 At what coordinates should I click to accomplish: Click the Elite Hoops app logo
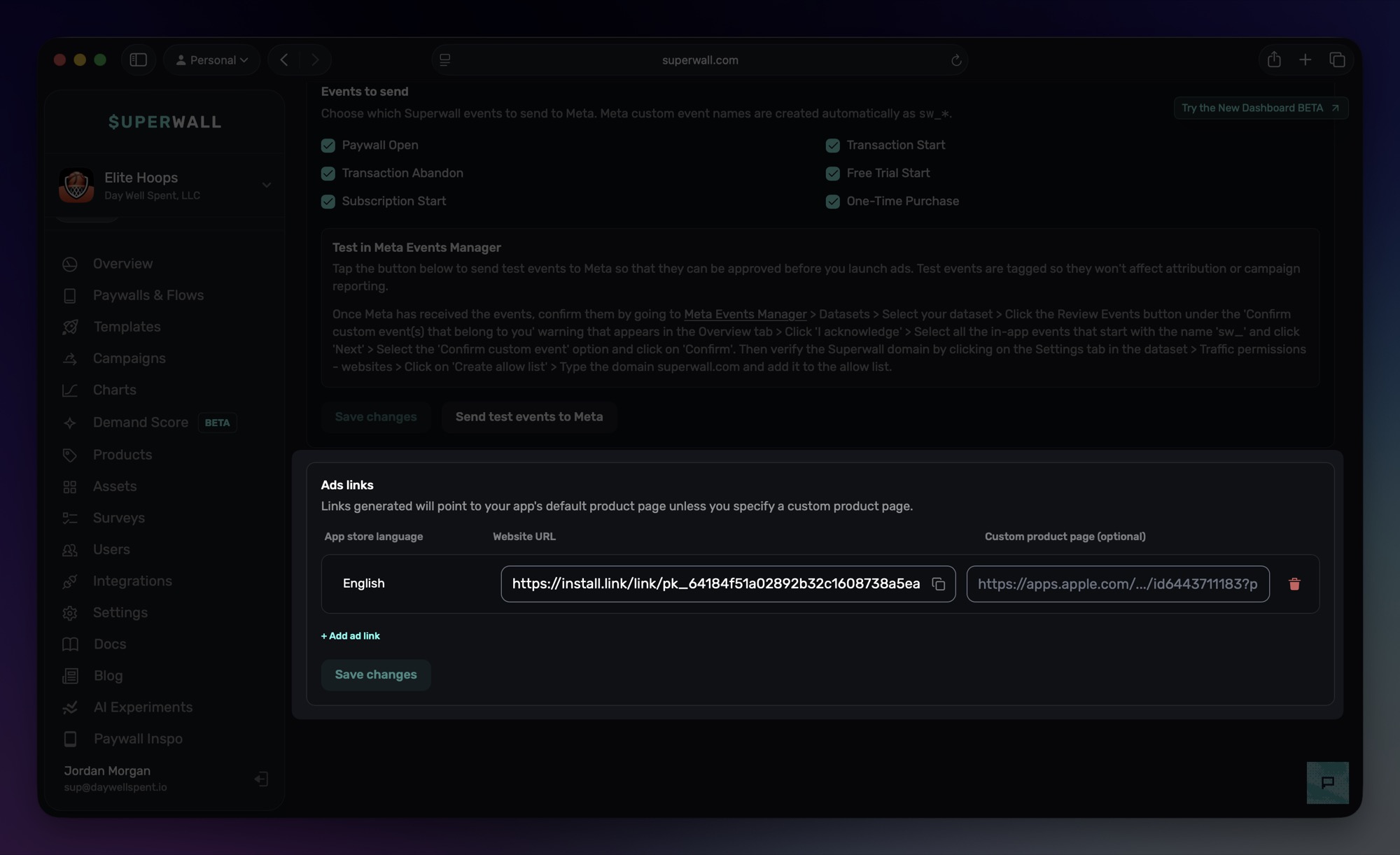click(x=76, y=185)
